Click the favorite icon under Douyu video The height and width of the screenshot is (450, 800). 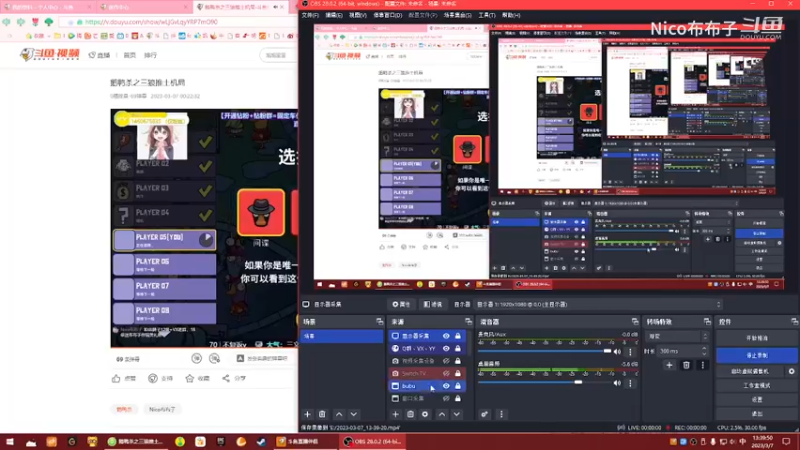[190, 379]
